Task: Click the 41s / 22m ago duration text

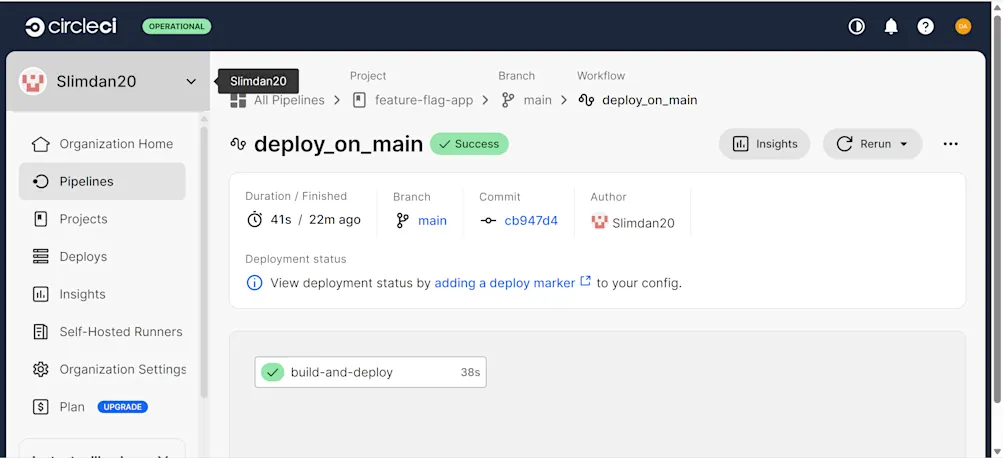Action: [315, 220]
